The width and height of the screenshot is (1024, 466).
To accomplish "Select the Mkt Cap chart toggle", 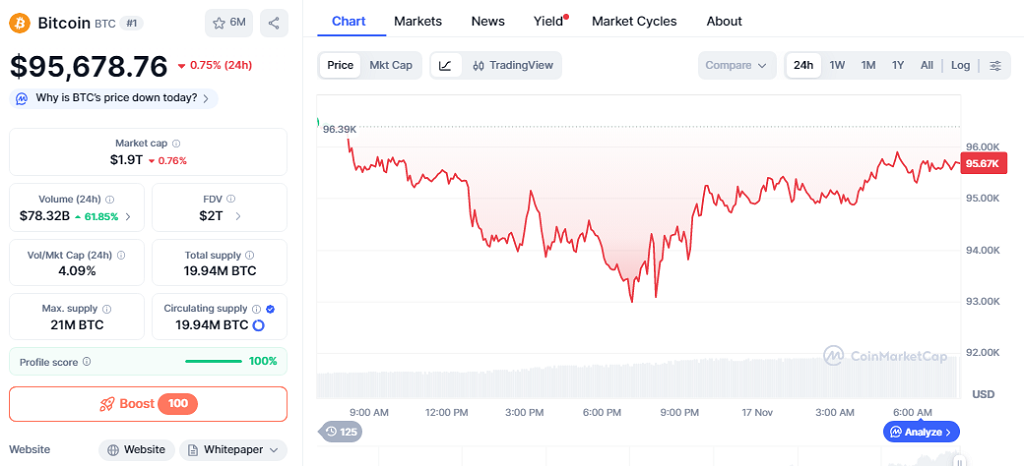I will pos(391,65).
